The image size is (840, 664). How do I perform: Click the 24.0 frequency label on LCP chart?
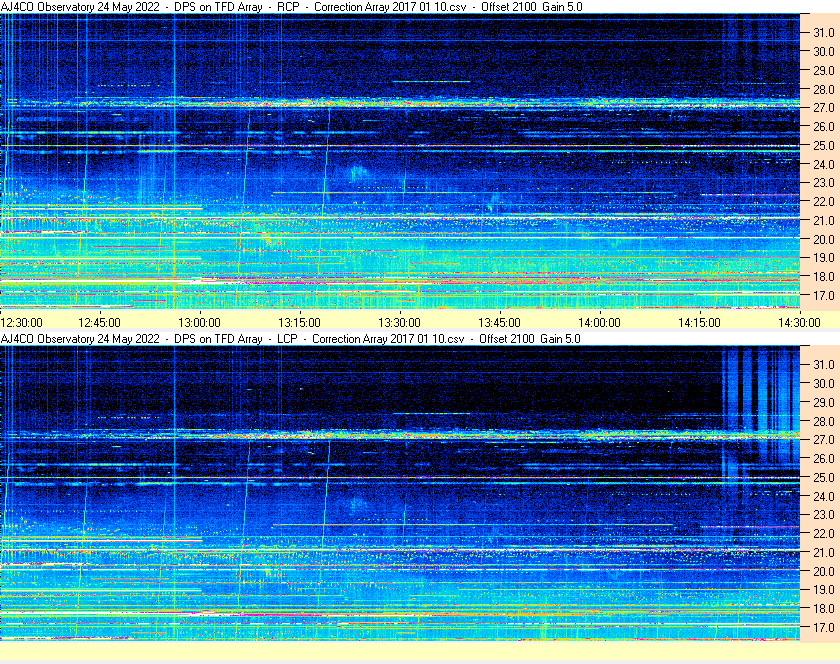click(x=824, y=496)
